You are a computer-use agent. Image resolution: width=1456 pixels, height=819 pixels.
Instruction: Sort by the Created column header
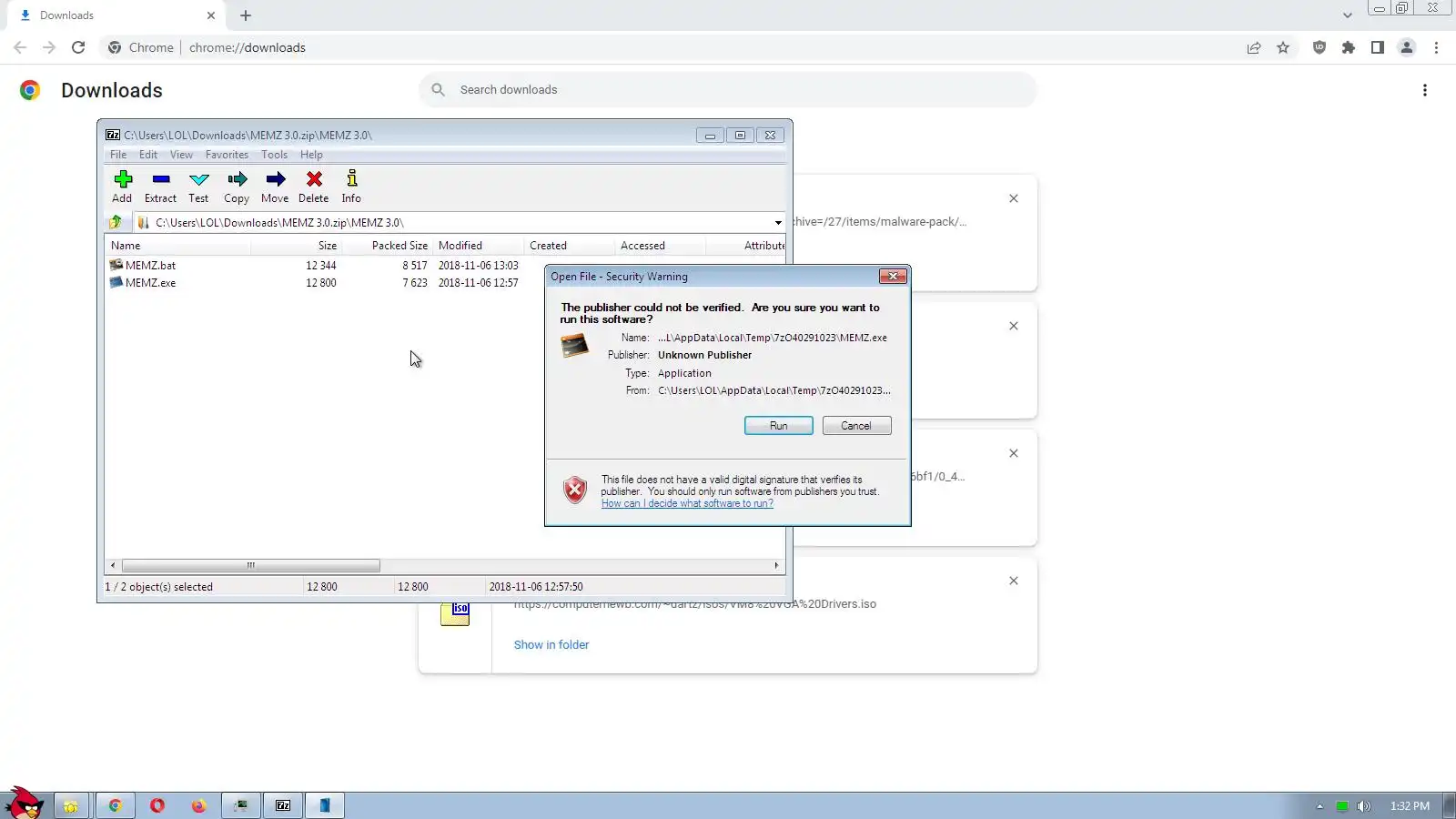[569, 246]
